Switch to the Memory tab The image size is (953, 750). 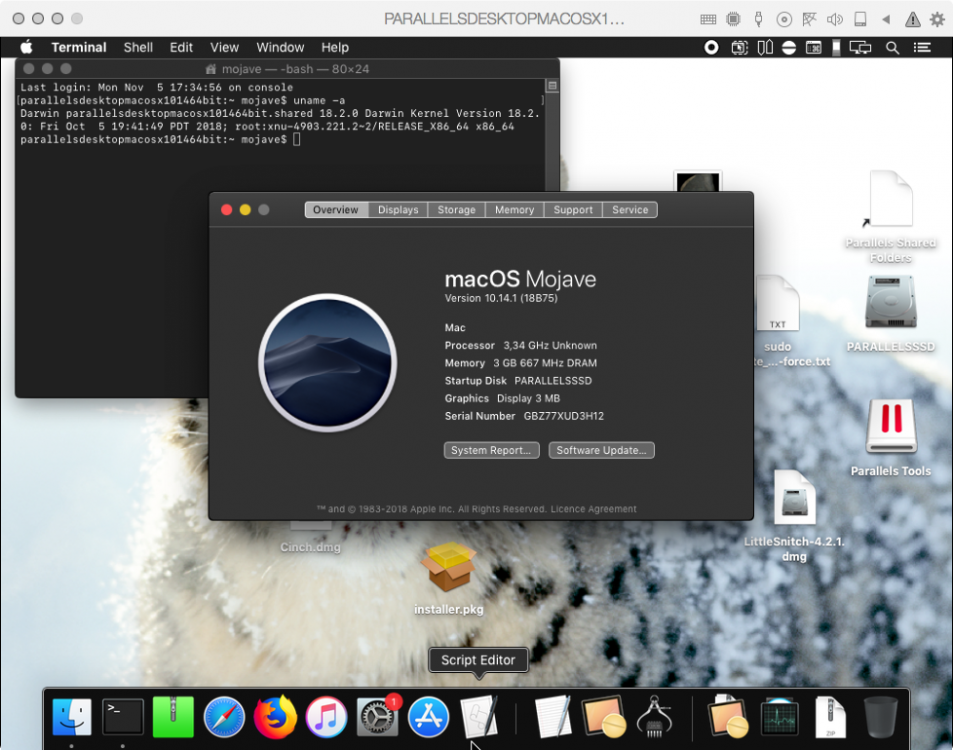(514, 210)
